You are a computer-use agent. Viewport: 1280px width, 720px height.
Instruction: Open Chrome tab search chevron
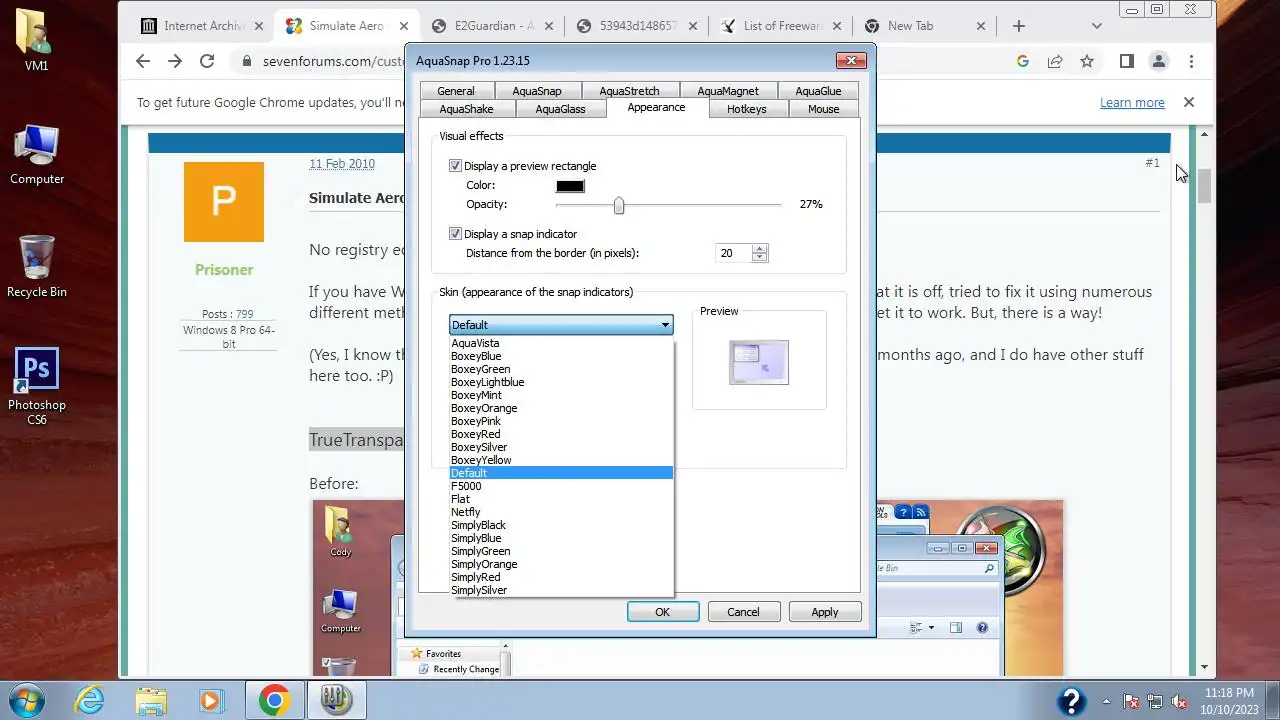[1097, 26]
